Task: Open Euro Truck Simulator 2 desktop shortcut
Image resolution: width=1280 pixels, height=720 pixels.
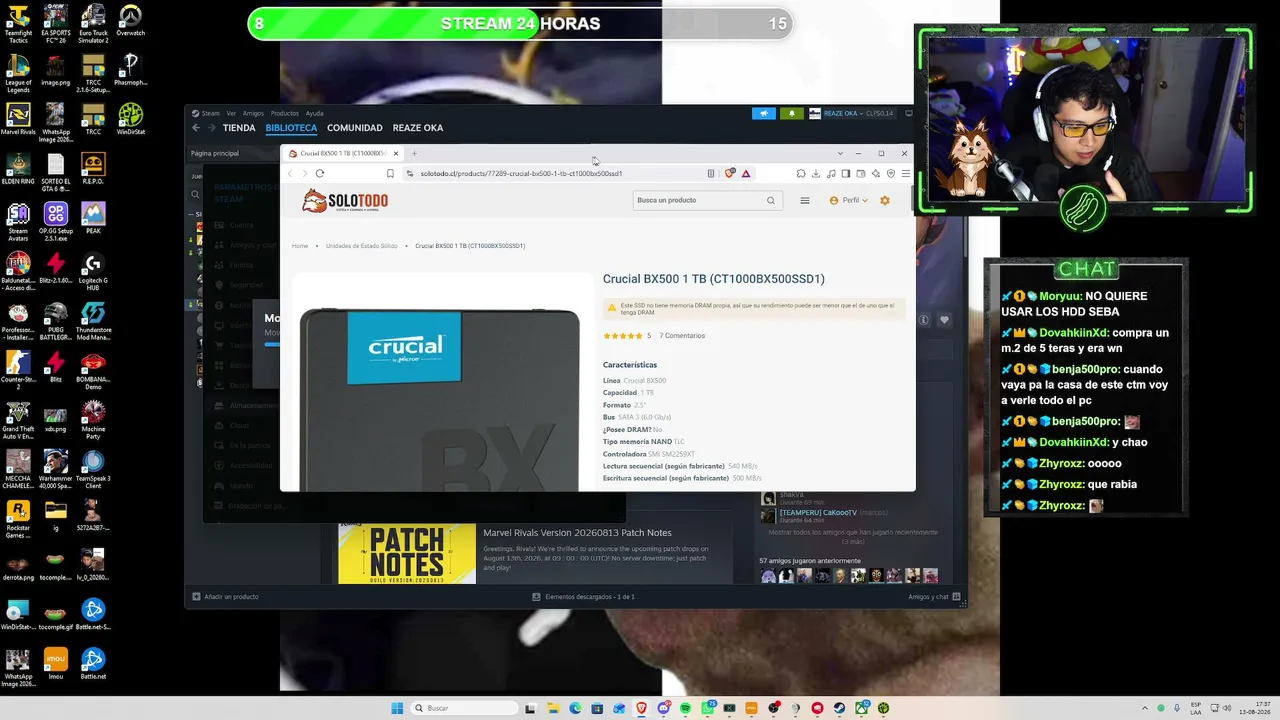Action: 93,24
